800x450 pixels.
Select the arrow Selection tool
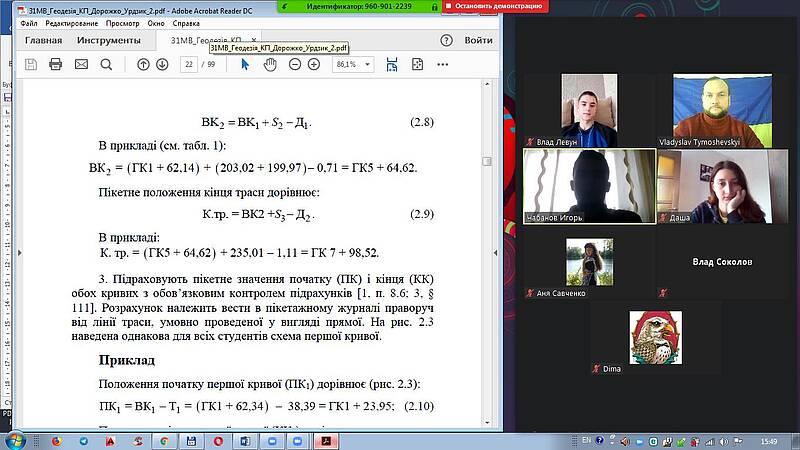point(245,64)
